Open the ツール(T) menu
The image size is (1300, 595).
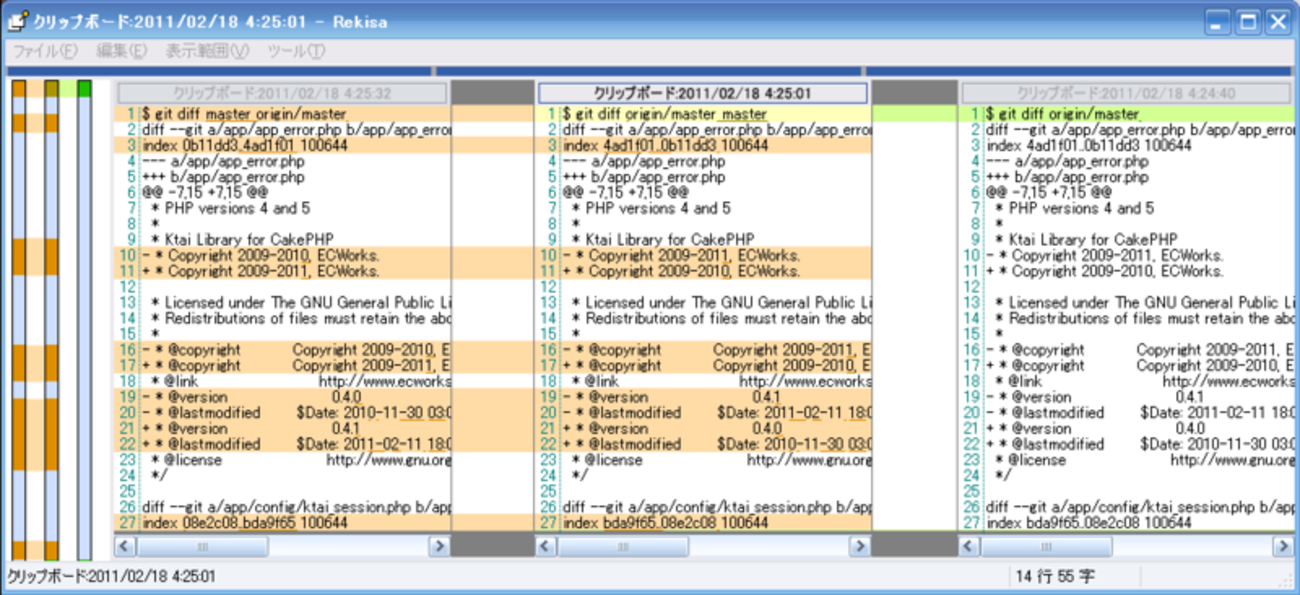point(296,51)
